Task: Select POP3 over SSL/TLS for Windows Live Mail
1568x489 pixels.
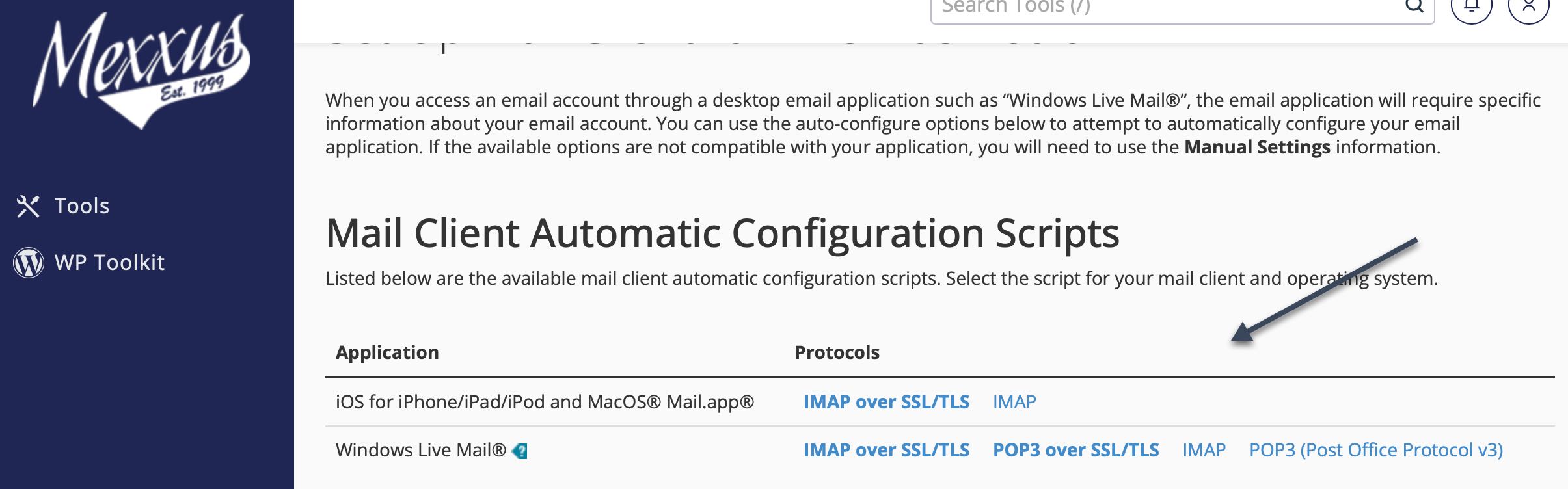Action: (x=1075, y=450)
